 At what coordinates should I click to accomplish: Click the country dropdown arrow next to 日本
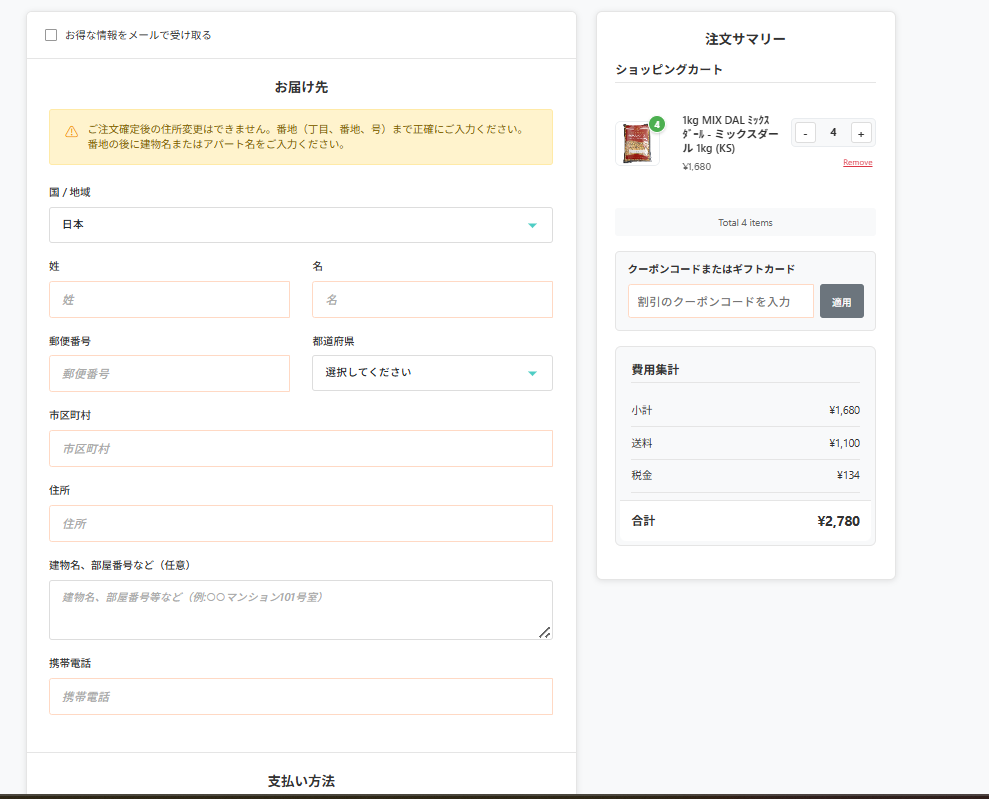[533, 225]
